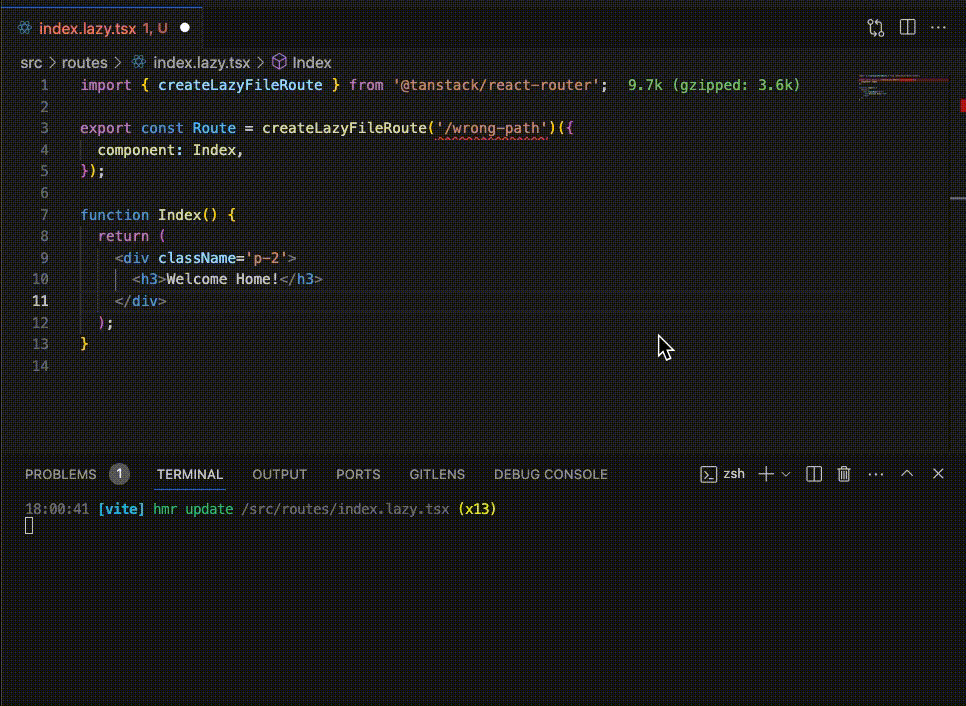
Task: Open the routes breadcrumb folder
Action: (84, 63)
